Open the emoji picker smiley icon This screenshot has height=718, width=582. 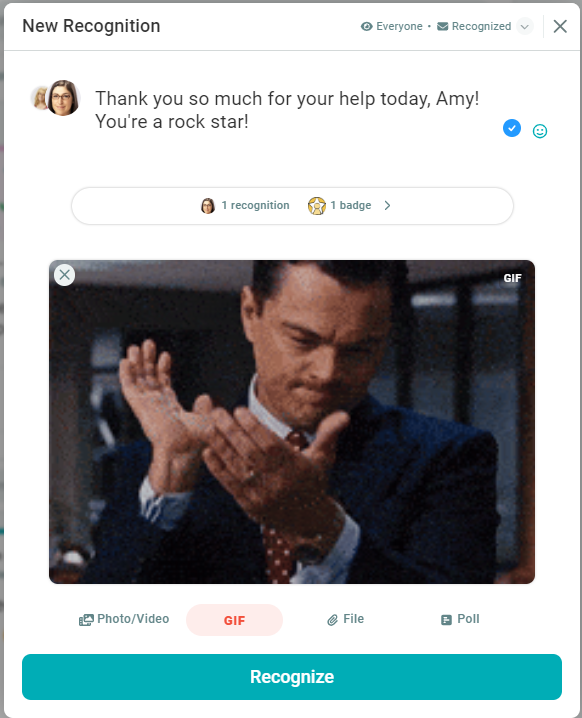pyautogui.click(x=540, y=131)
